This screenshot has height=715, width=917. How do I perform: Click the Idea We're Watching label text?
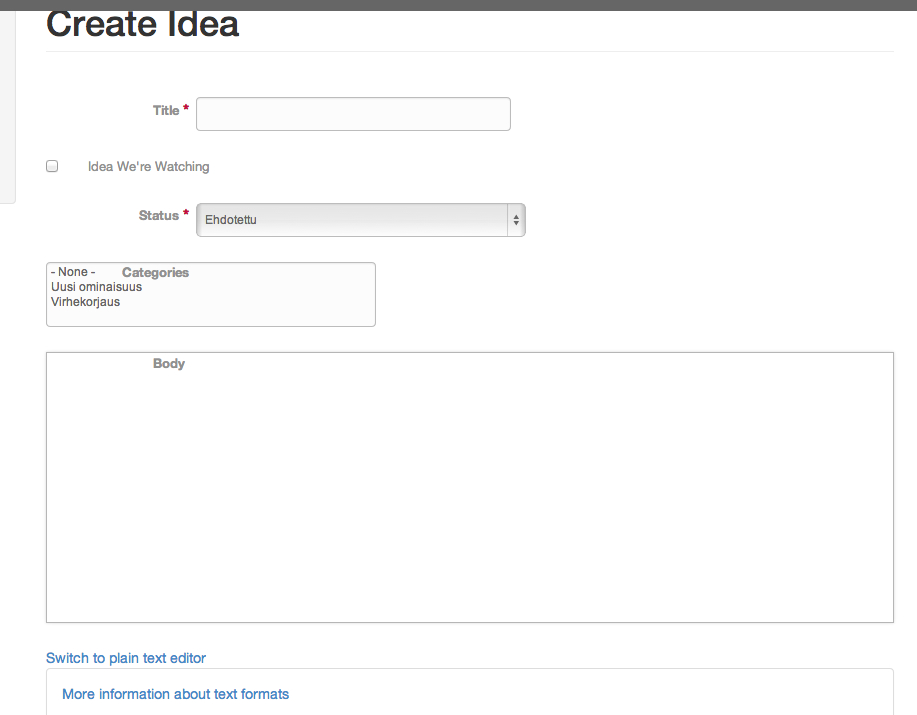tap(149, 167)
